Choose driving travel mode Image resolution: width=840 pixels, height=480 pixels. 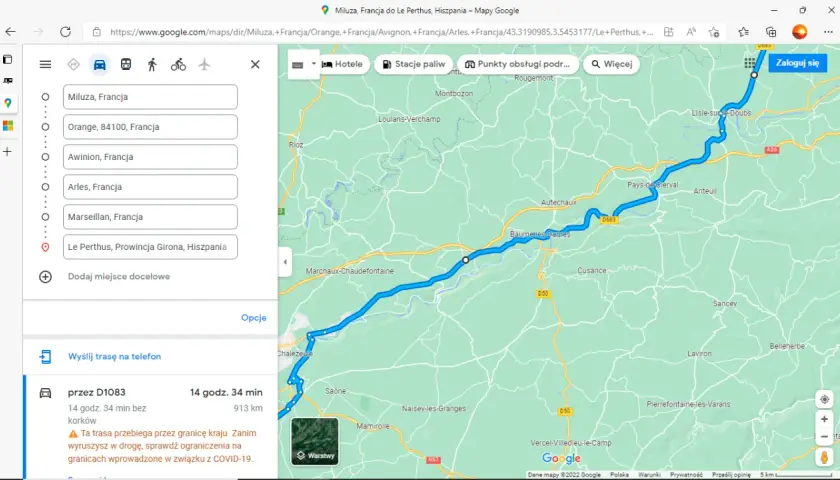click(100, 65)
